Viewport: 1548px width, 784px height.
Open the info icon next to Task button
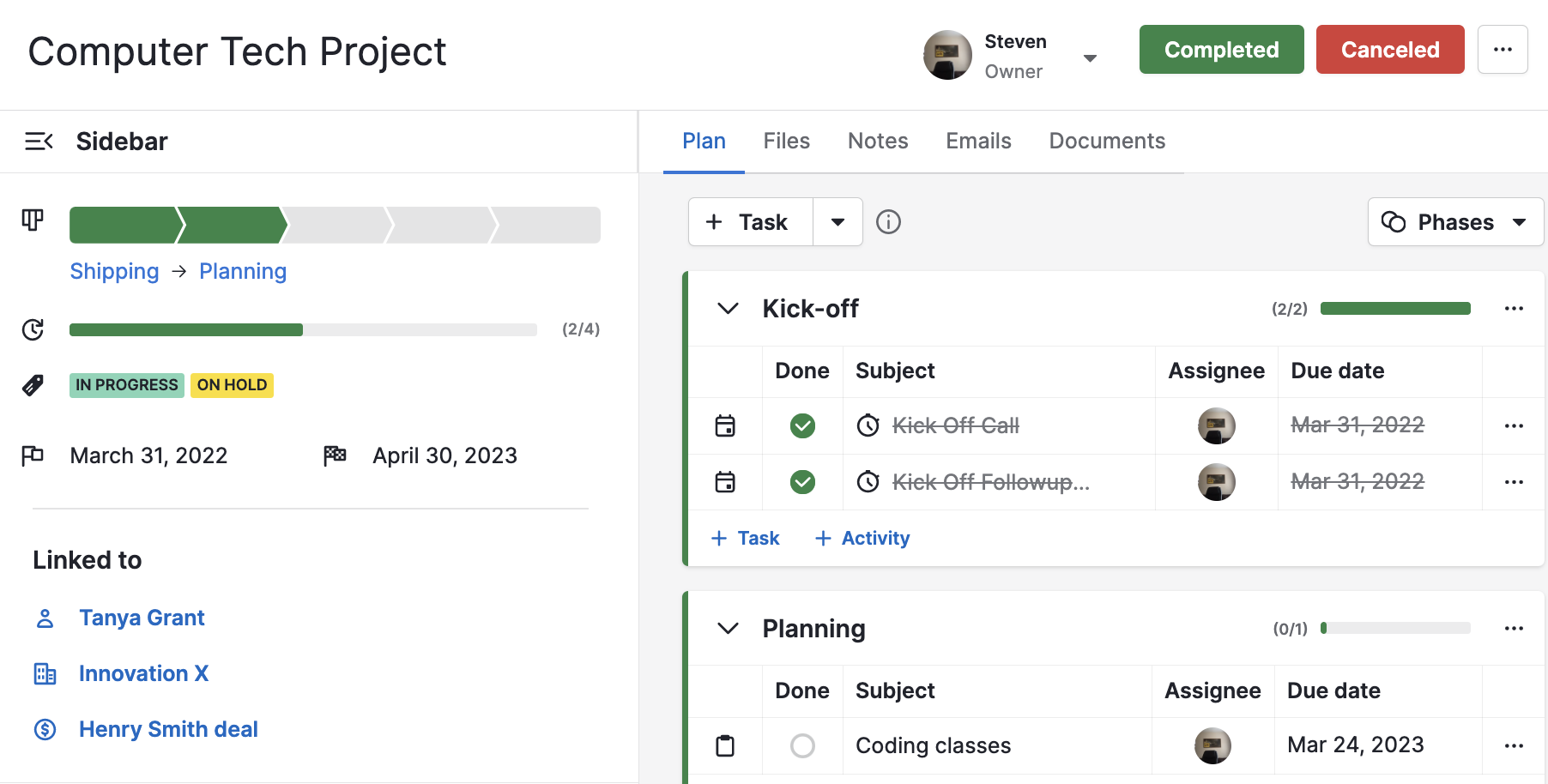(888, 222)
